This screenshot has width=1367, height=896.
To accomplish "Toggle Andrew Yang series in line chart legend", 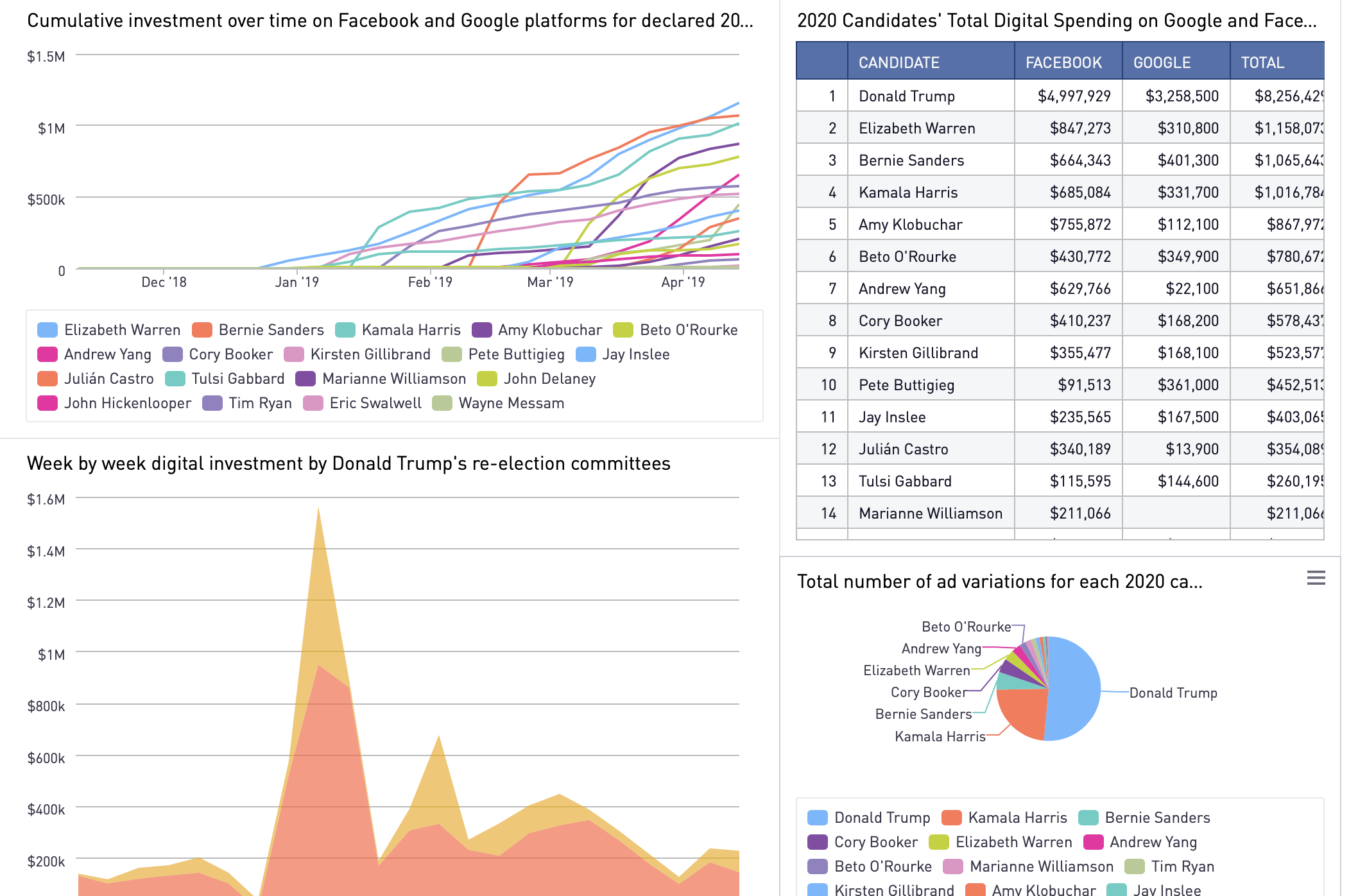I will click(94, 354).
